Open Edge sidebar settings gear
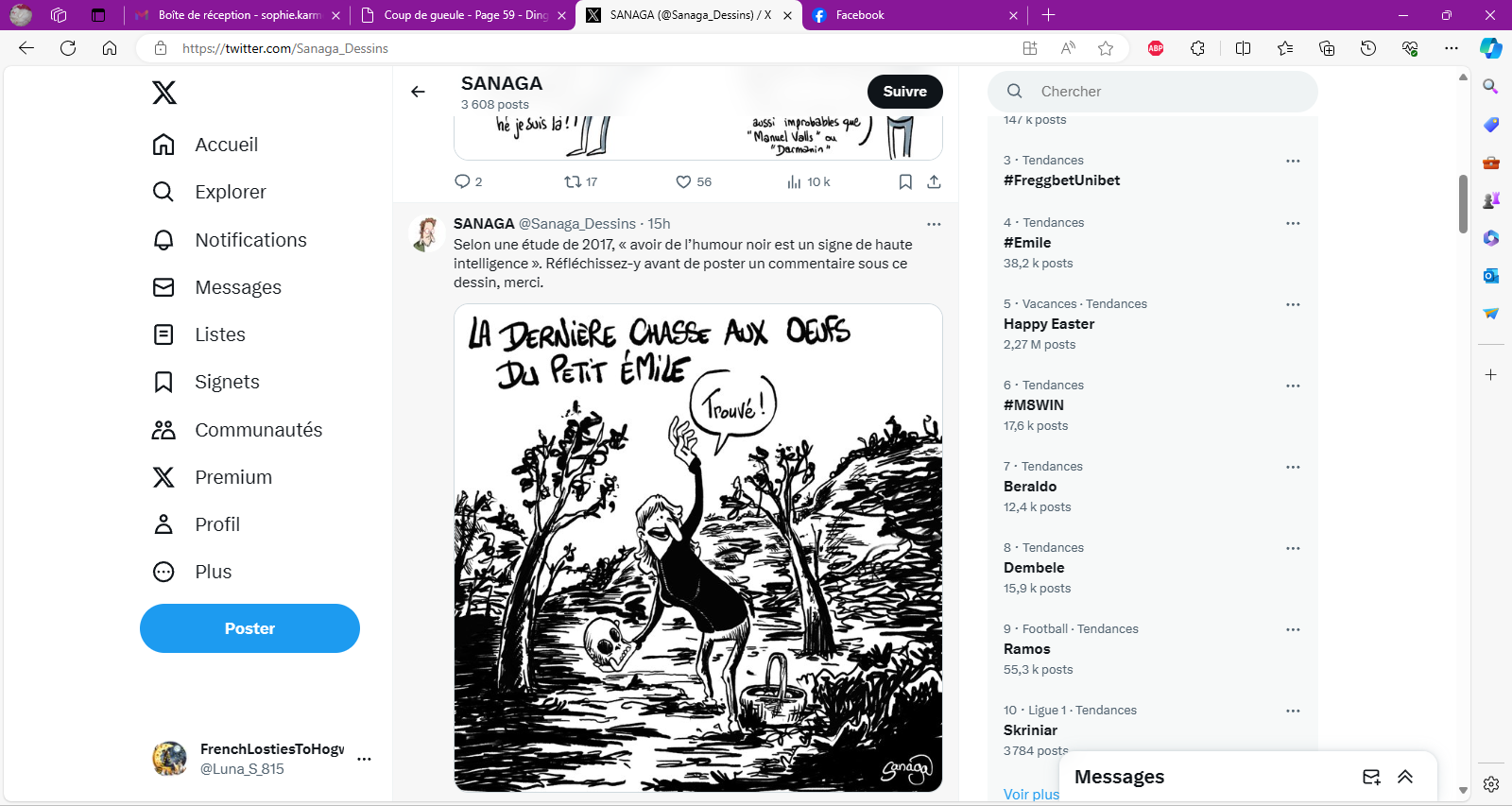 click(x=1491, y=784)
